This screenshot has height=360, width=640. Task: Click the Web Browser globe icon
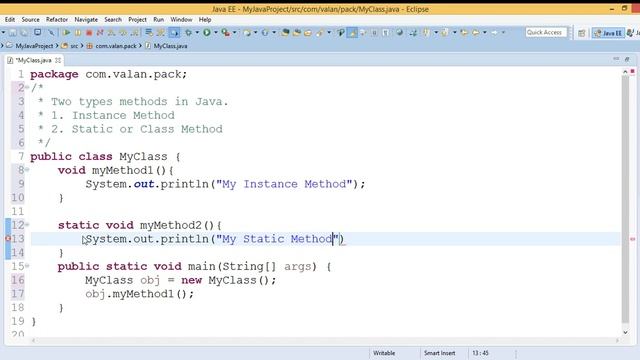[x=400, y=32]
